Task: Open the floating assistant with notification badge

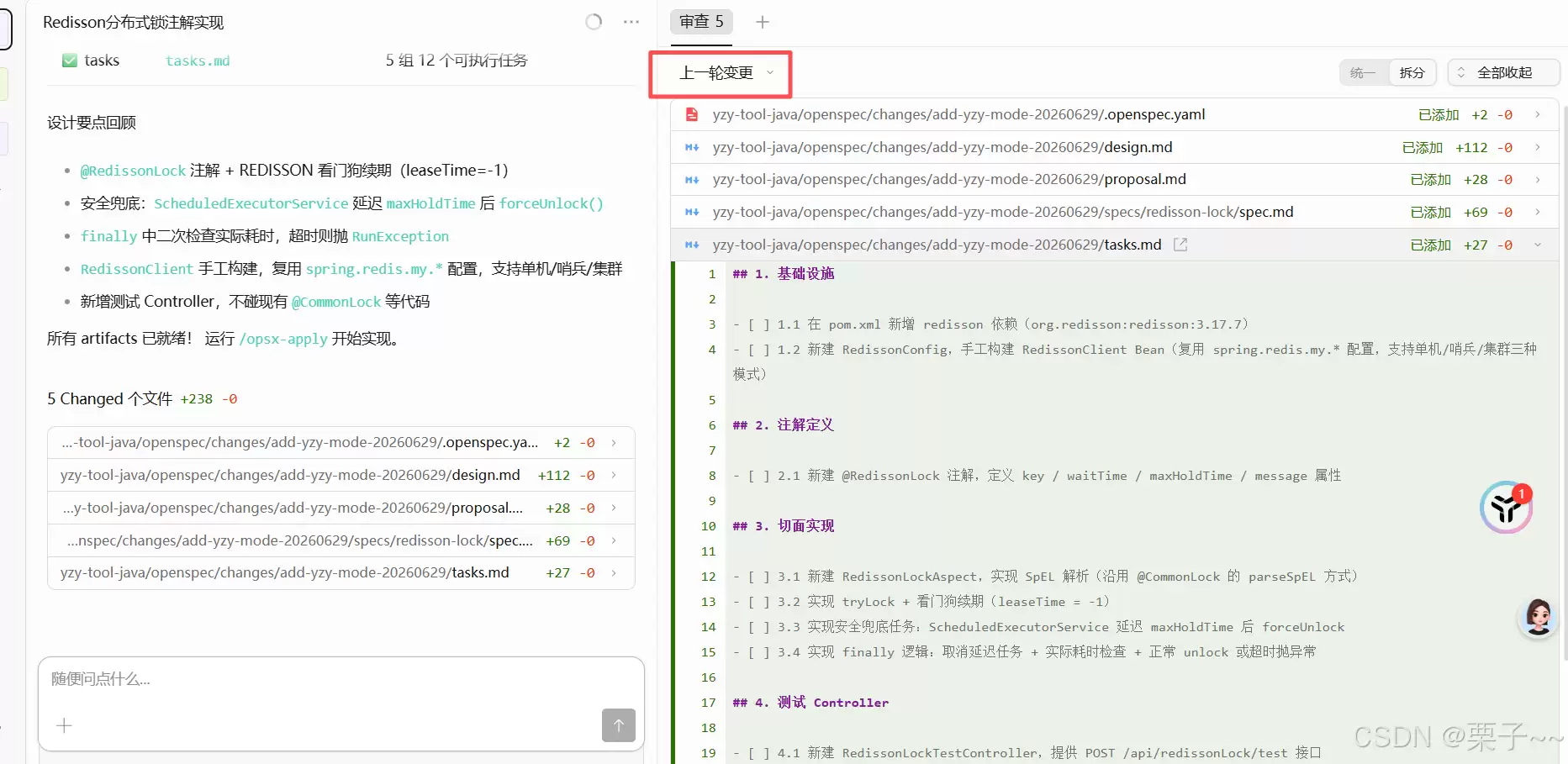Action: coord(1506,507)
